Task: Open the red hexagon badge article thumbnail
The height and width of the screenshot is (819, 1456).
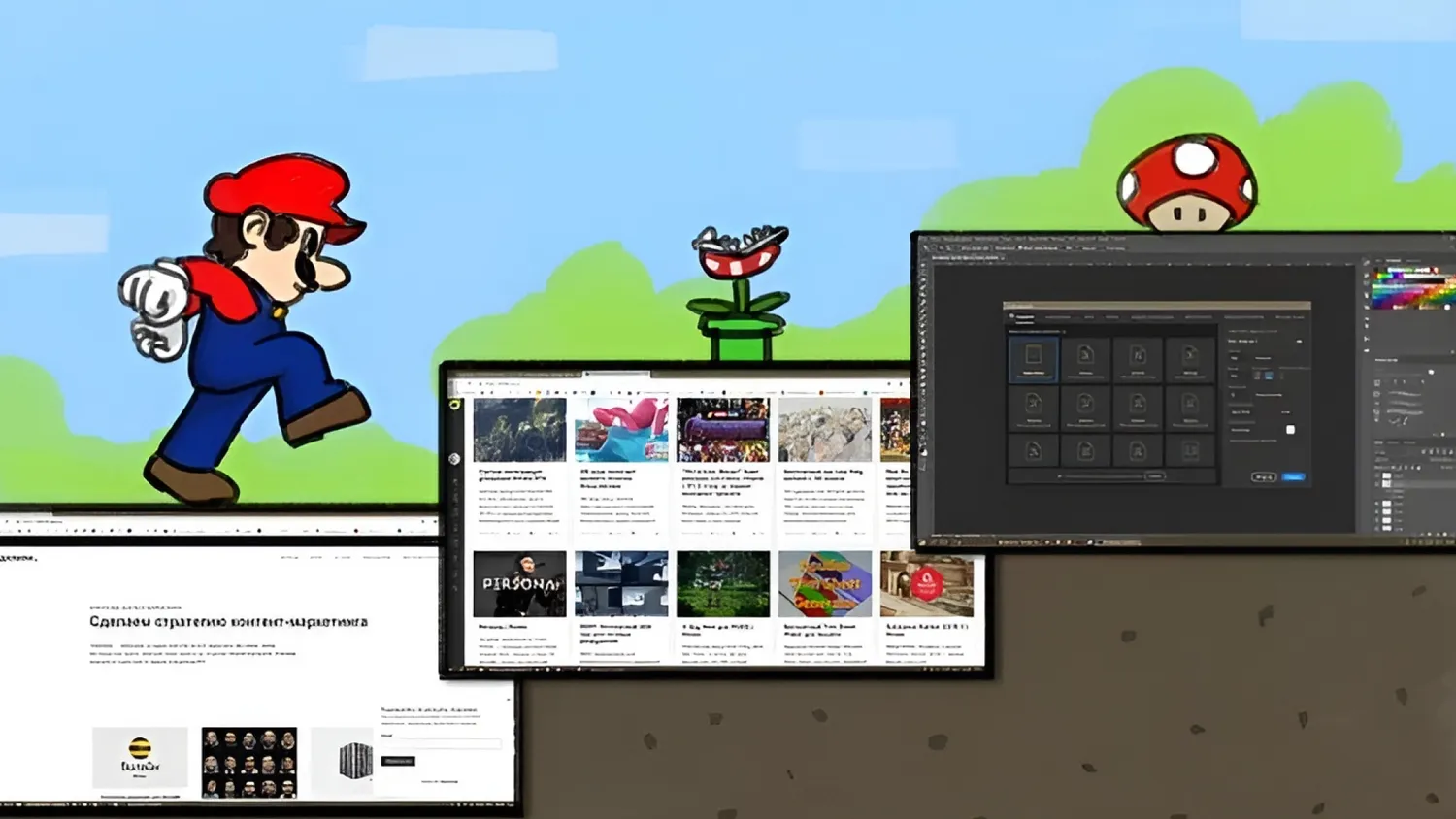Action: pos(927,584)
